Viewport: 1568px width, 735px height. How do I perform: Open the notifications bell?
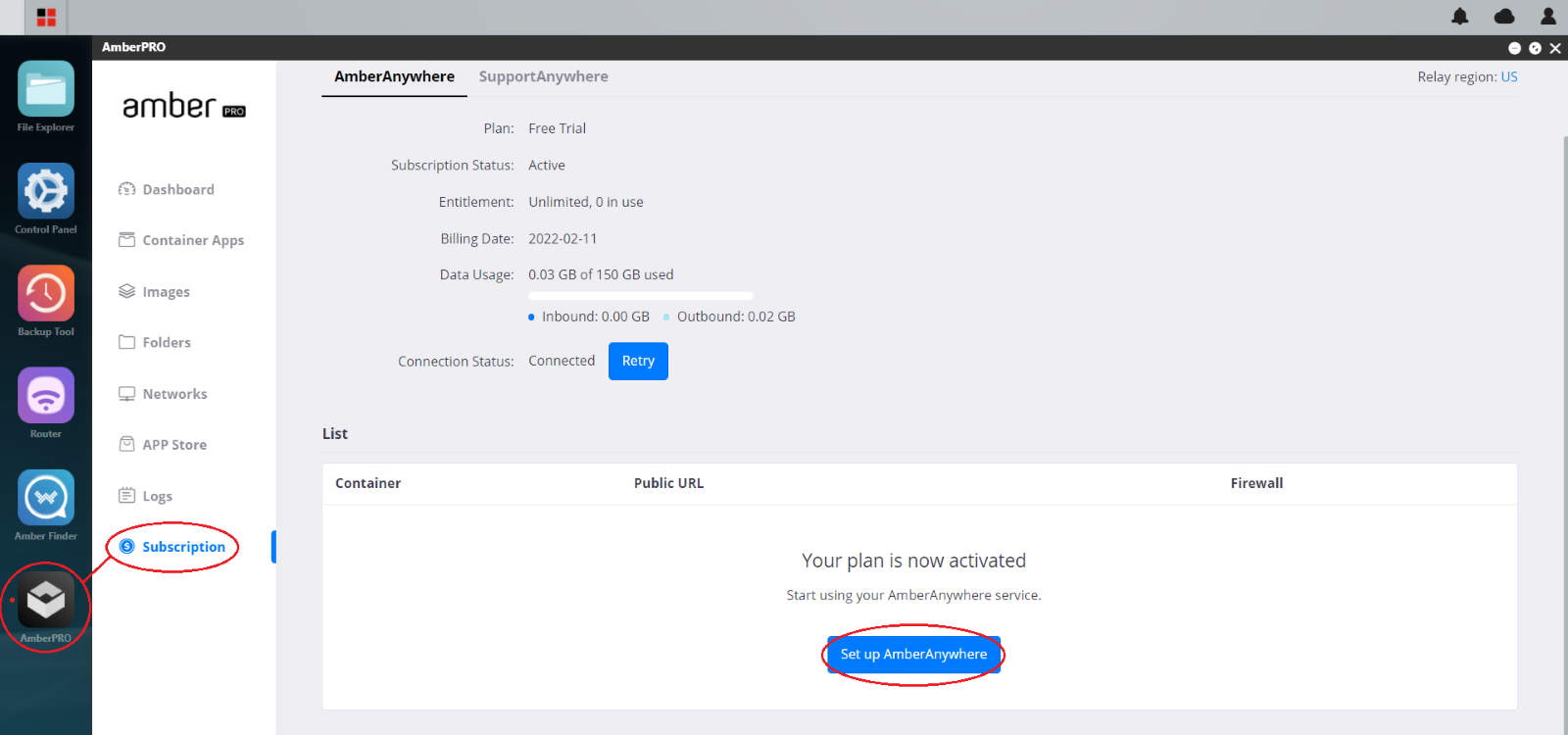[x=1460, y=17]
